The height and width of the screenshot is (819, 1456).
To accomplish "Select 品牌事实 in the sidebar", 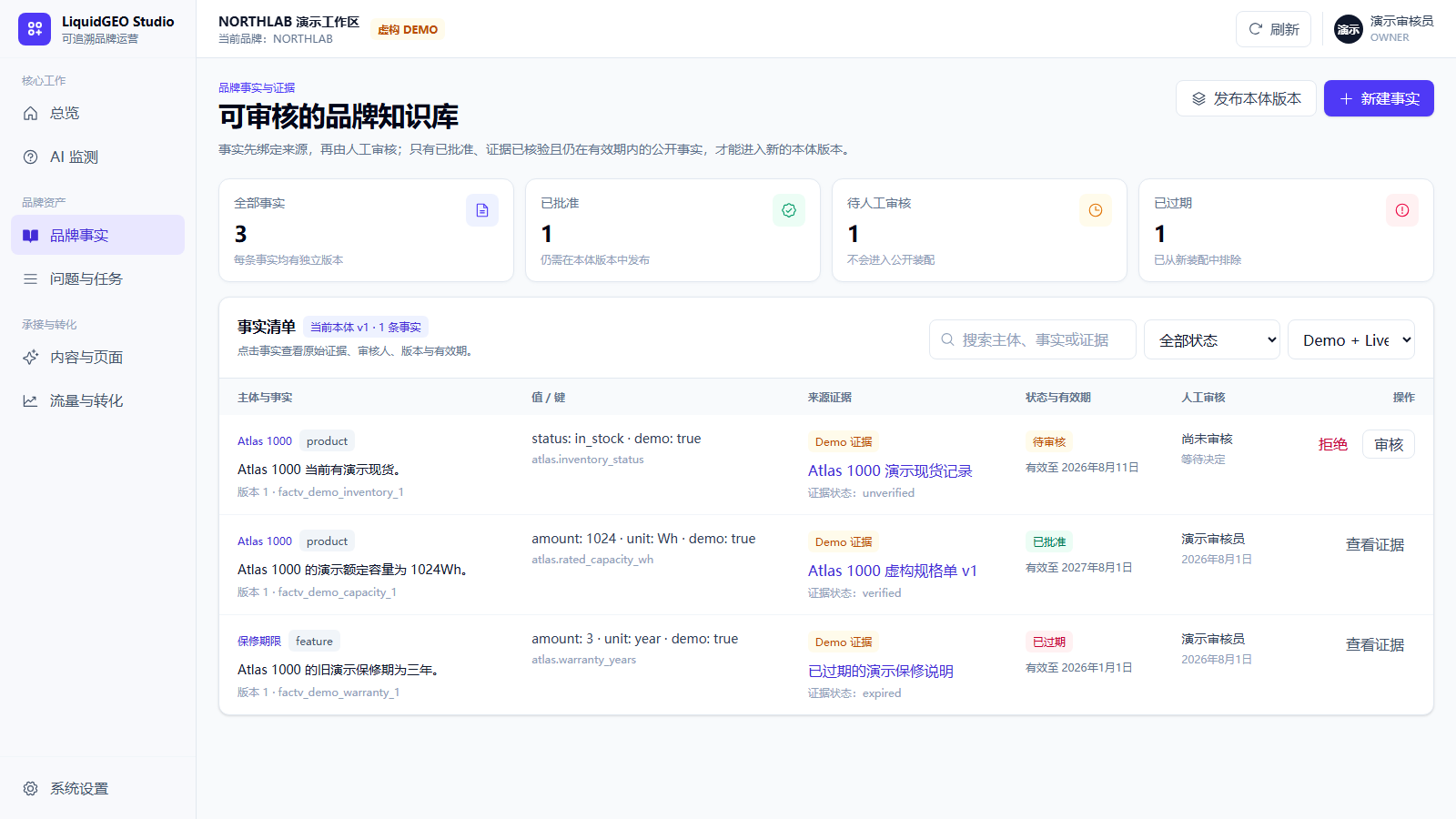I will pos(97,235).
